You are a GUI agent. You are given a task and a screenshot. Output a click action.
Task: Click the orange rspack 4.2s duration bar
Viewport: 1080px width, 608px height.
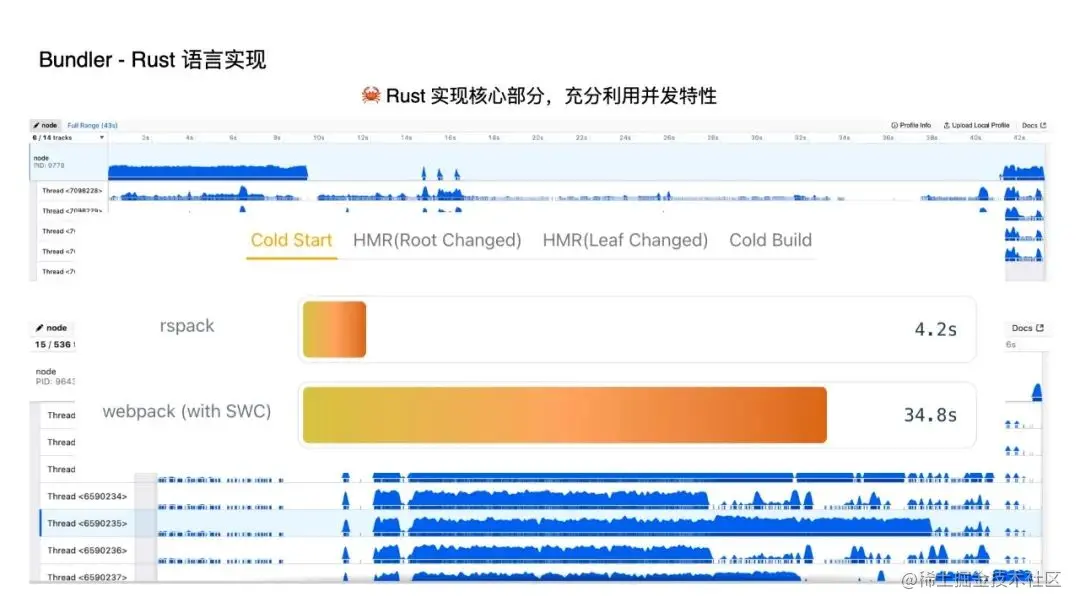click(x=333, y=327)
